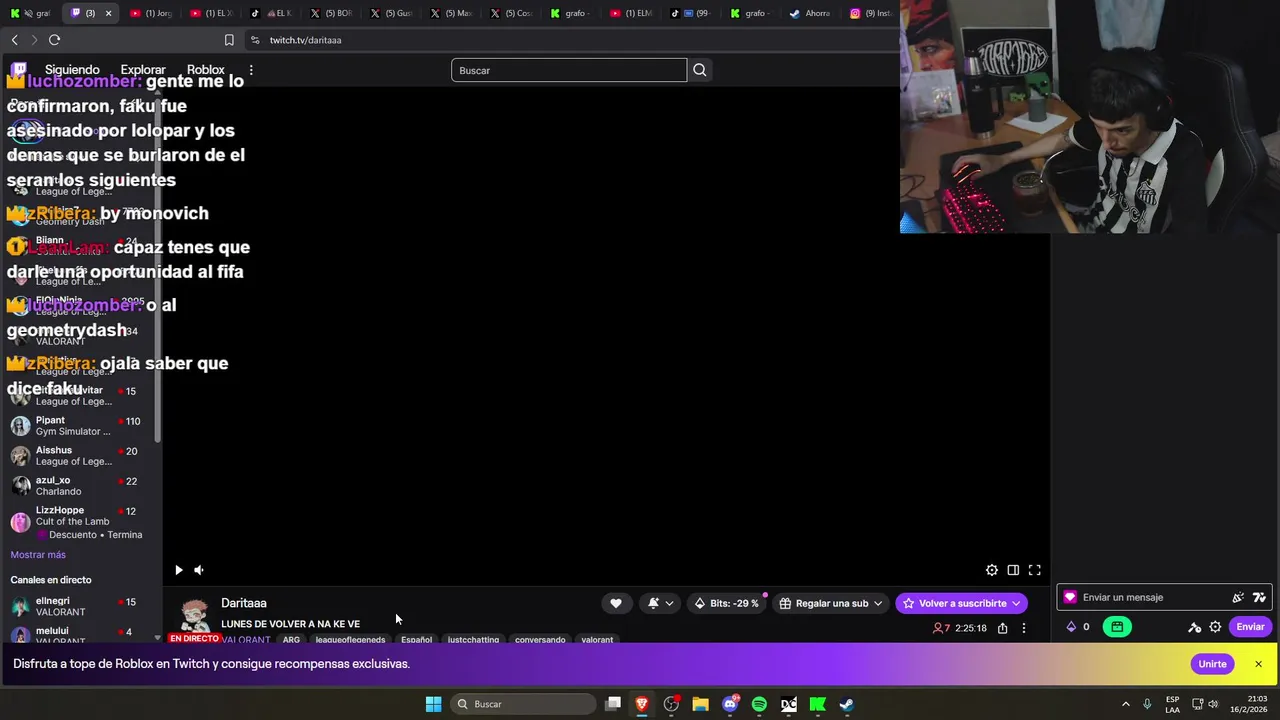Open the melului channel in the sidebar
The width and height of the screenshot is (1280, 720).
click(80, 634)
